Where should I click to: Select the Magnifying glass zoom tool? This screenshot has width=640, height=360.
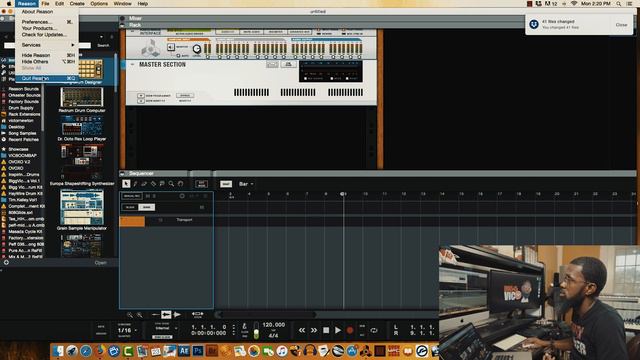pos(171,184)
